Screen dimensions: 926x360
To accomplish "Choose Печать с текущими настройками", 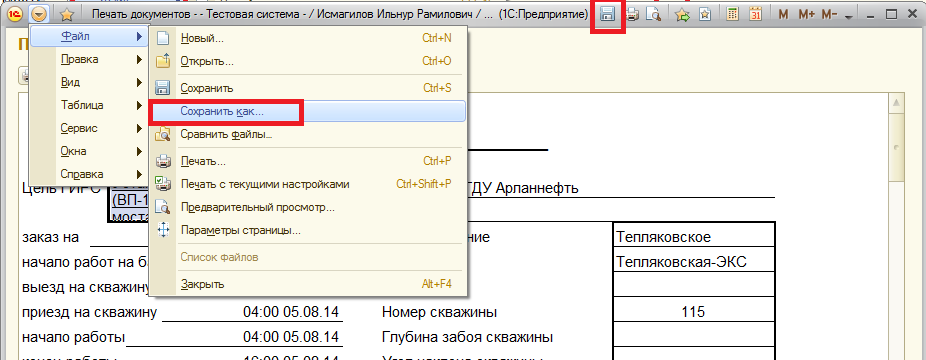I will pyautogui.click(x=308, y=184).
